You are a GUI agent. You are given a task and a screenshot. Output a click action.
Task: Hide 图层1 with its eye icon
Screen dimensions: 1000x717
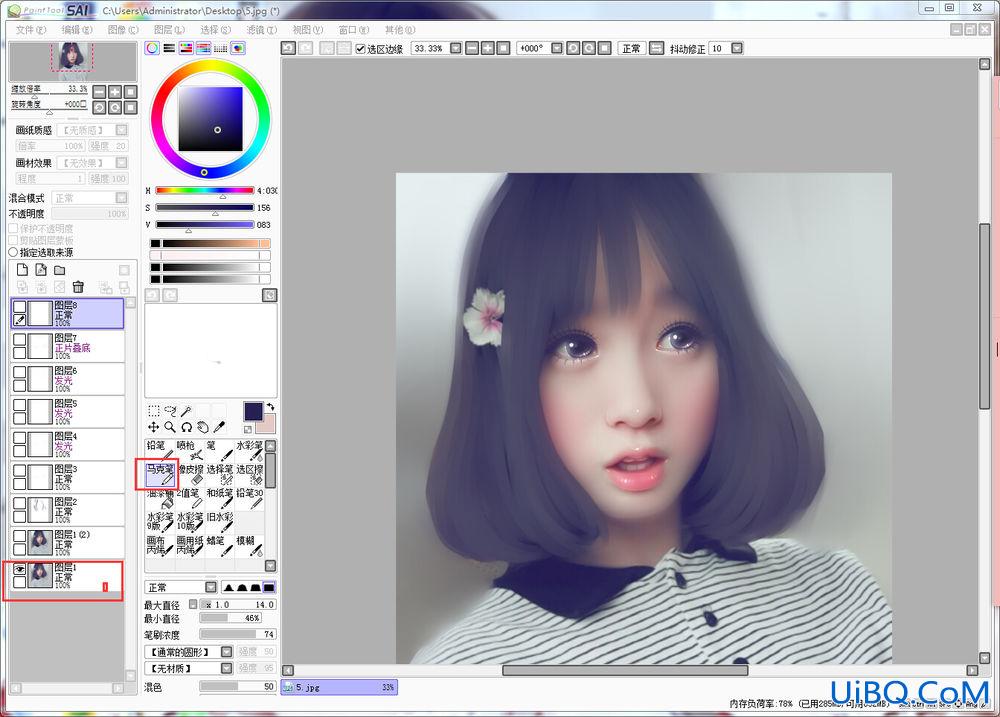(x=20, y=570)
